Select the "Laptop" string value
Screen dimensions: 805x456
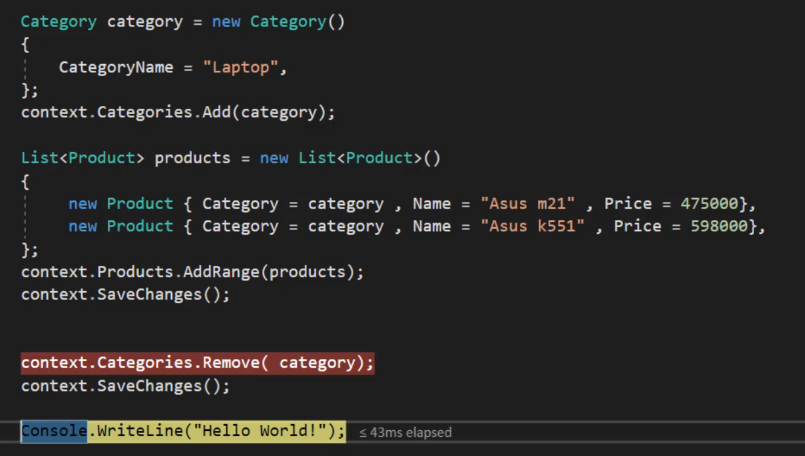tap(241, 67)
